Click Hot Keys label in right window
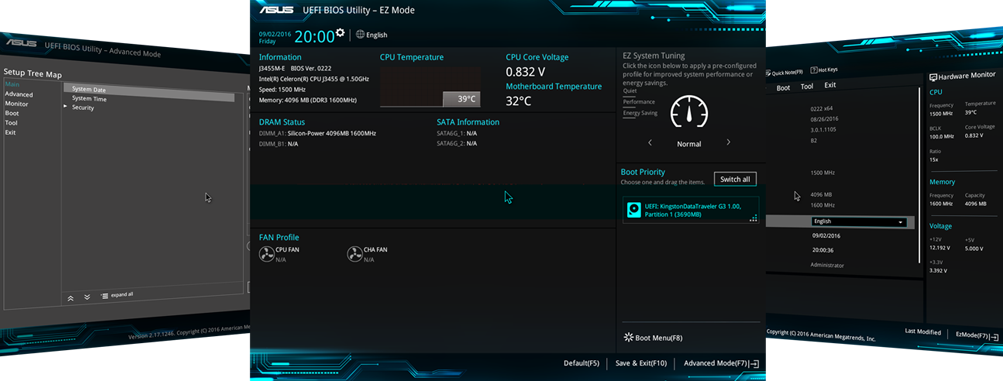The width and height of the screenshot is (1003, 381). coord(828,70)
